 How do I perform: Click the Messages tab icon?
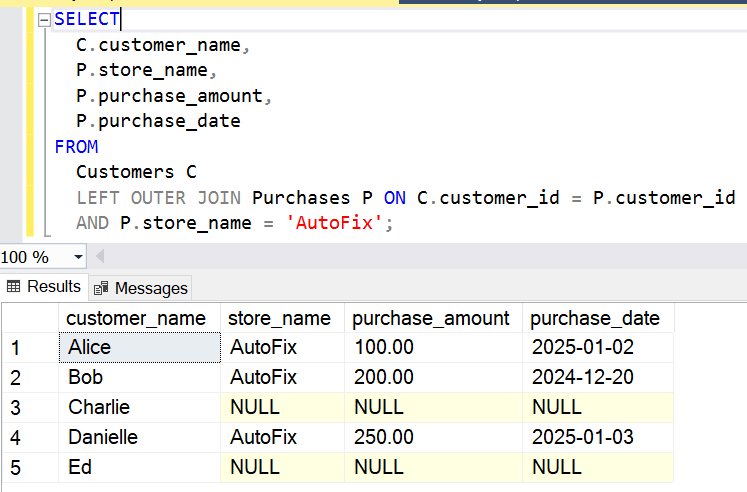(x=101, y=288)
